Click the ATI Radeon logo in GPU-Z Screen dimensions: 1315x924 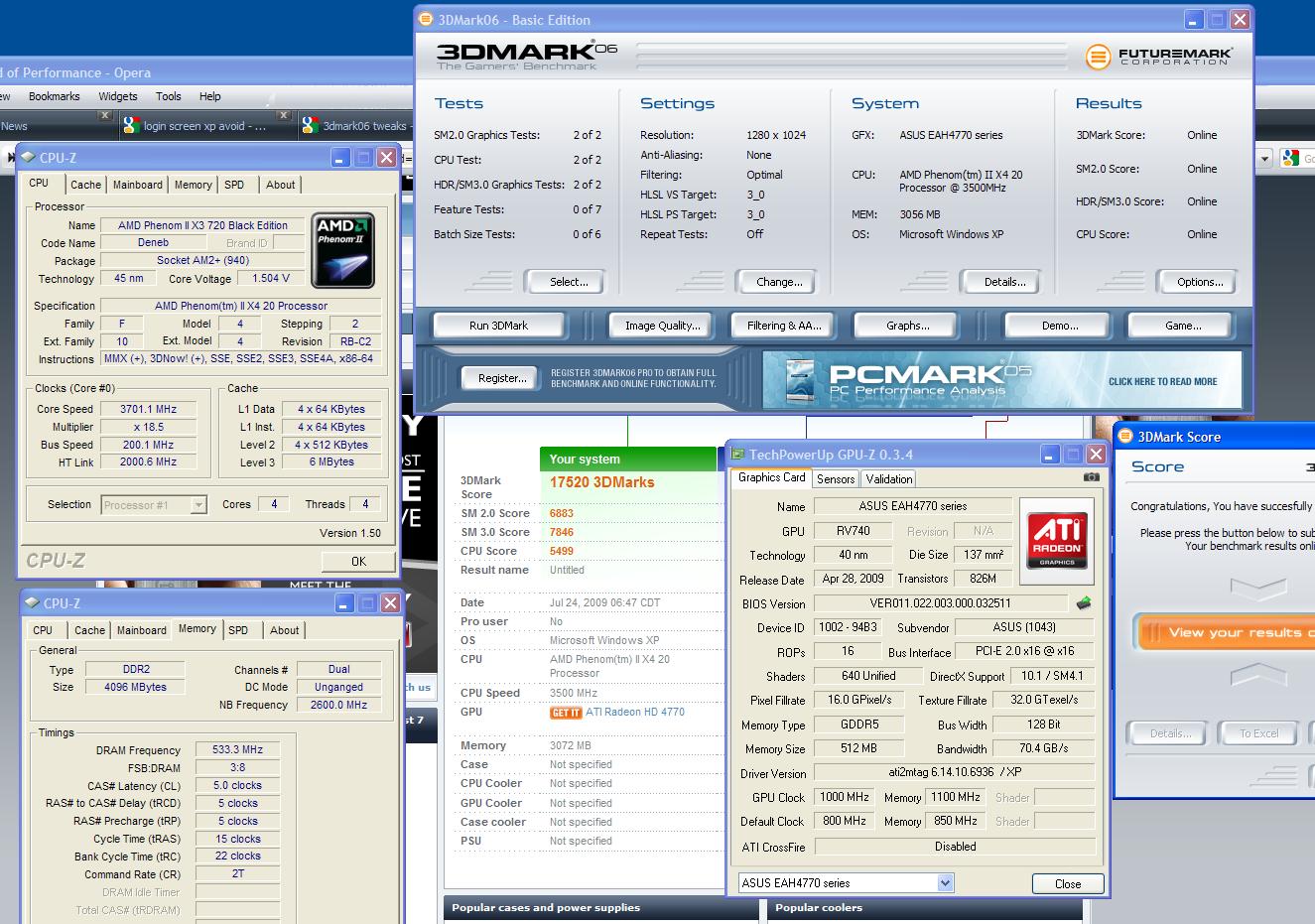(1057, 541)
